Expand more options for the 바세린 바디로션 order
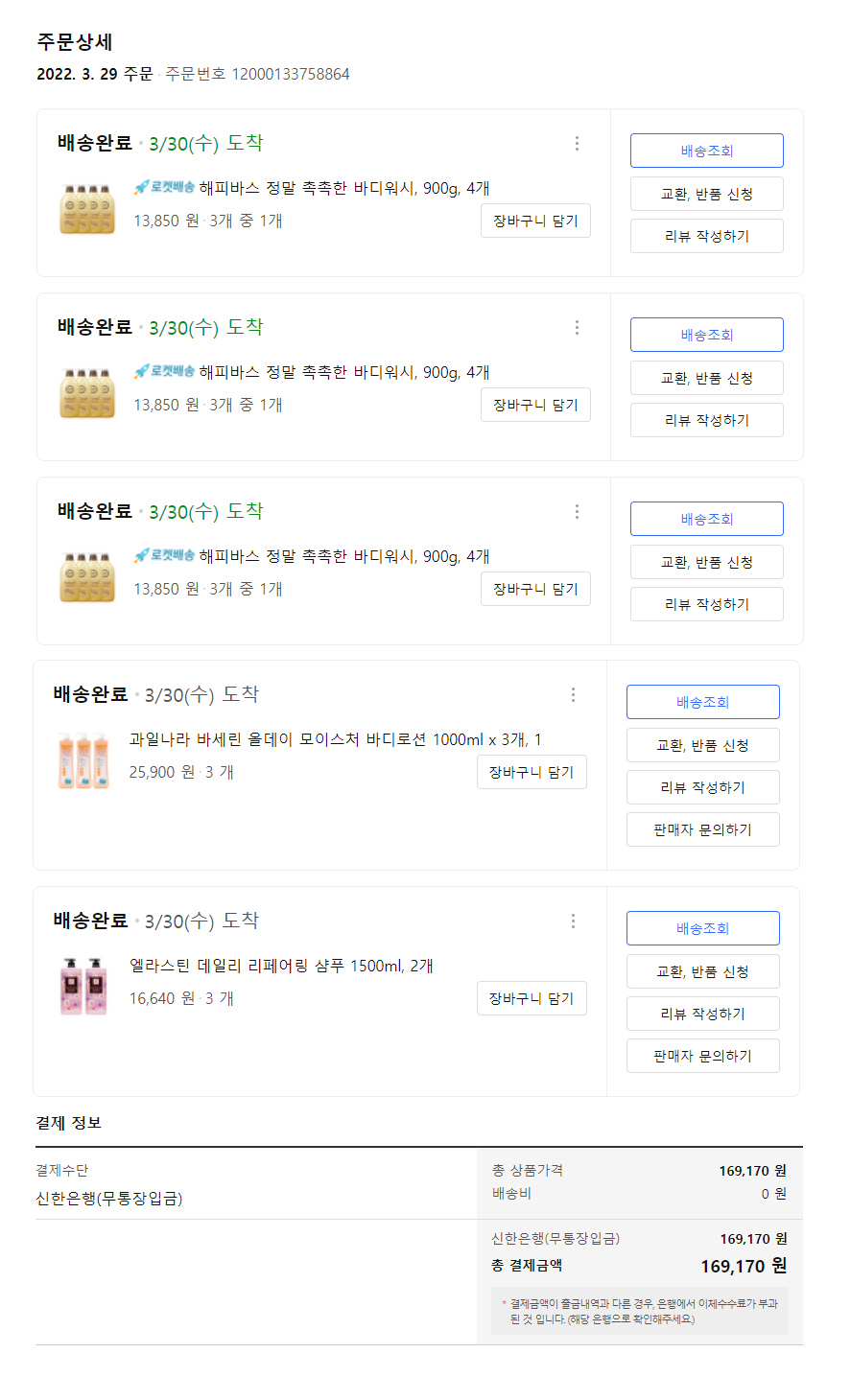This screenshot has height=1400, width=851. [573, 694]
